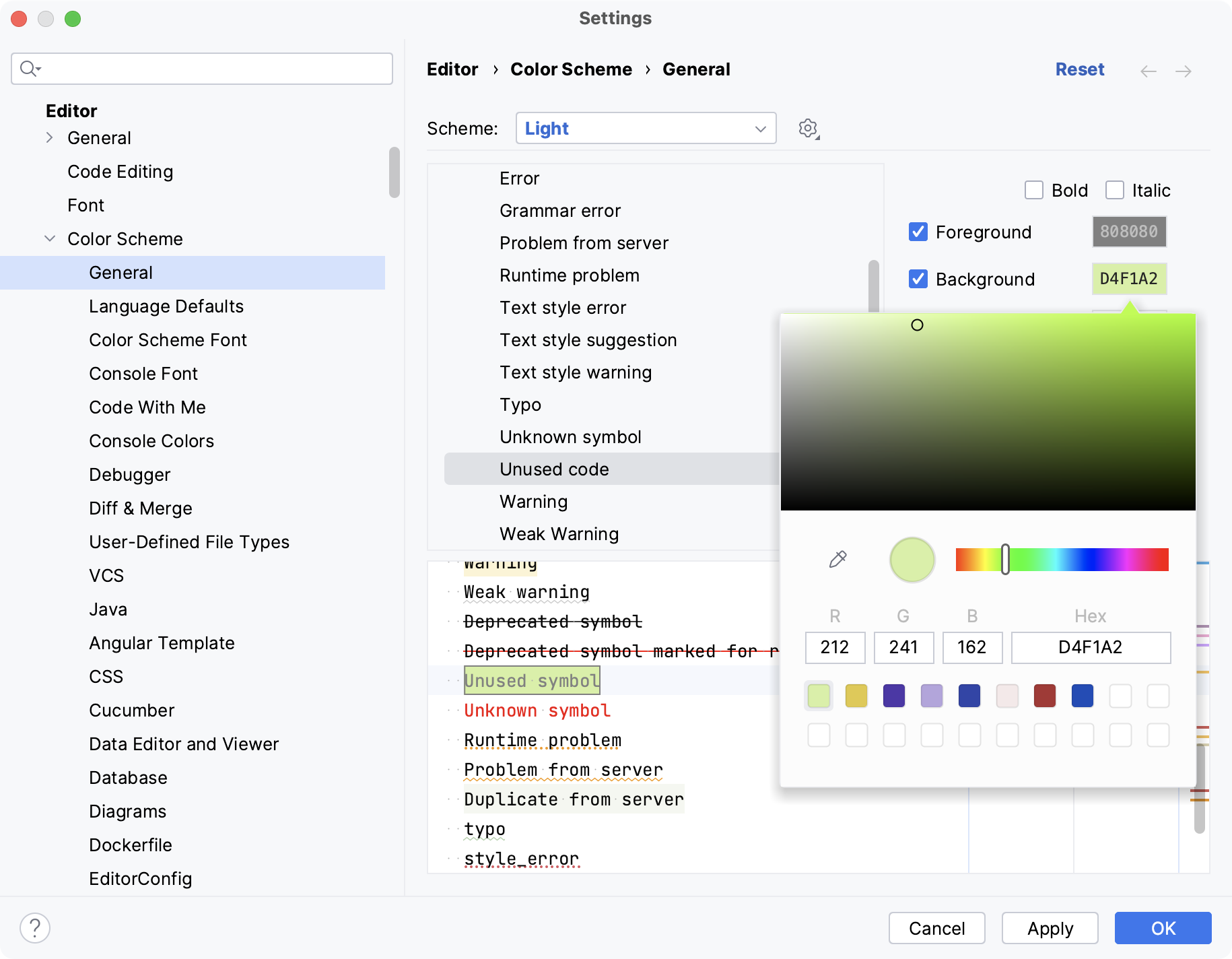Select Text style suggestion item
The image size is (1232, 959).
coord(588,340)
